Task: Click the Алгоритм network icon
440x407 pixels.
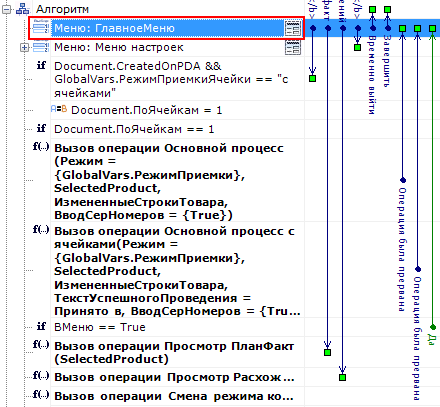Action: [23, 9]
